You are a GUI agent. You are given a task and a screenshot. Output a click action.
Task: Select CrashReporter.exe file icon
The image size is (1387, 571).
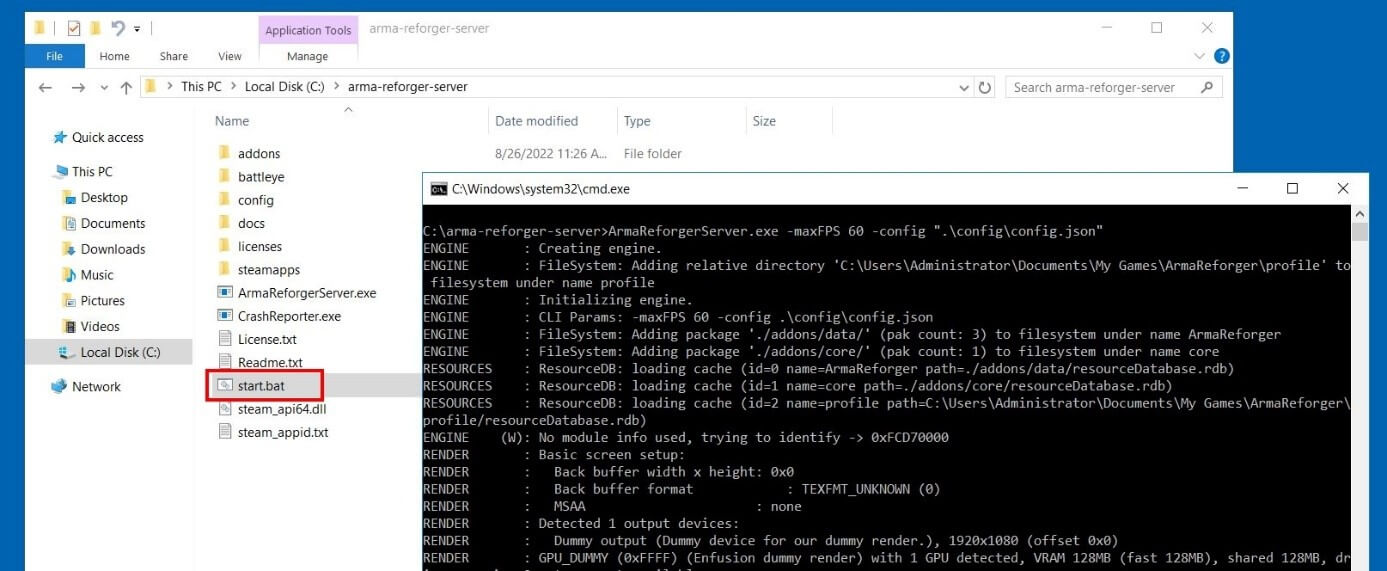(225, 316)
